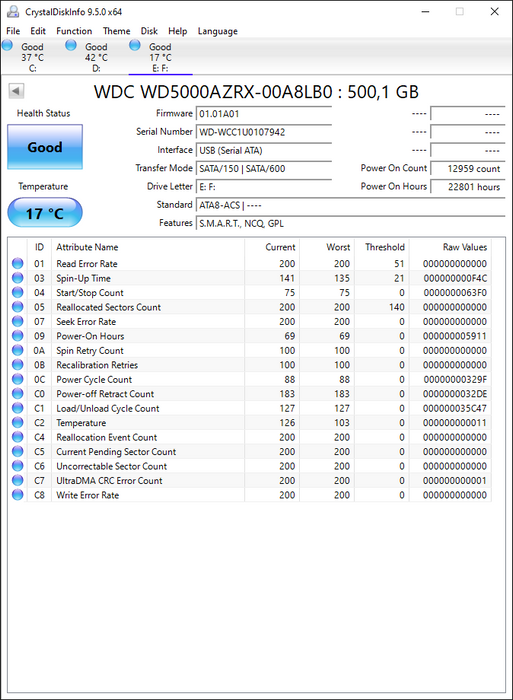The height and width of the screenshot is (700, 513).
Task: Click raw value 000000035C47
Action: tap(455, 408)
